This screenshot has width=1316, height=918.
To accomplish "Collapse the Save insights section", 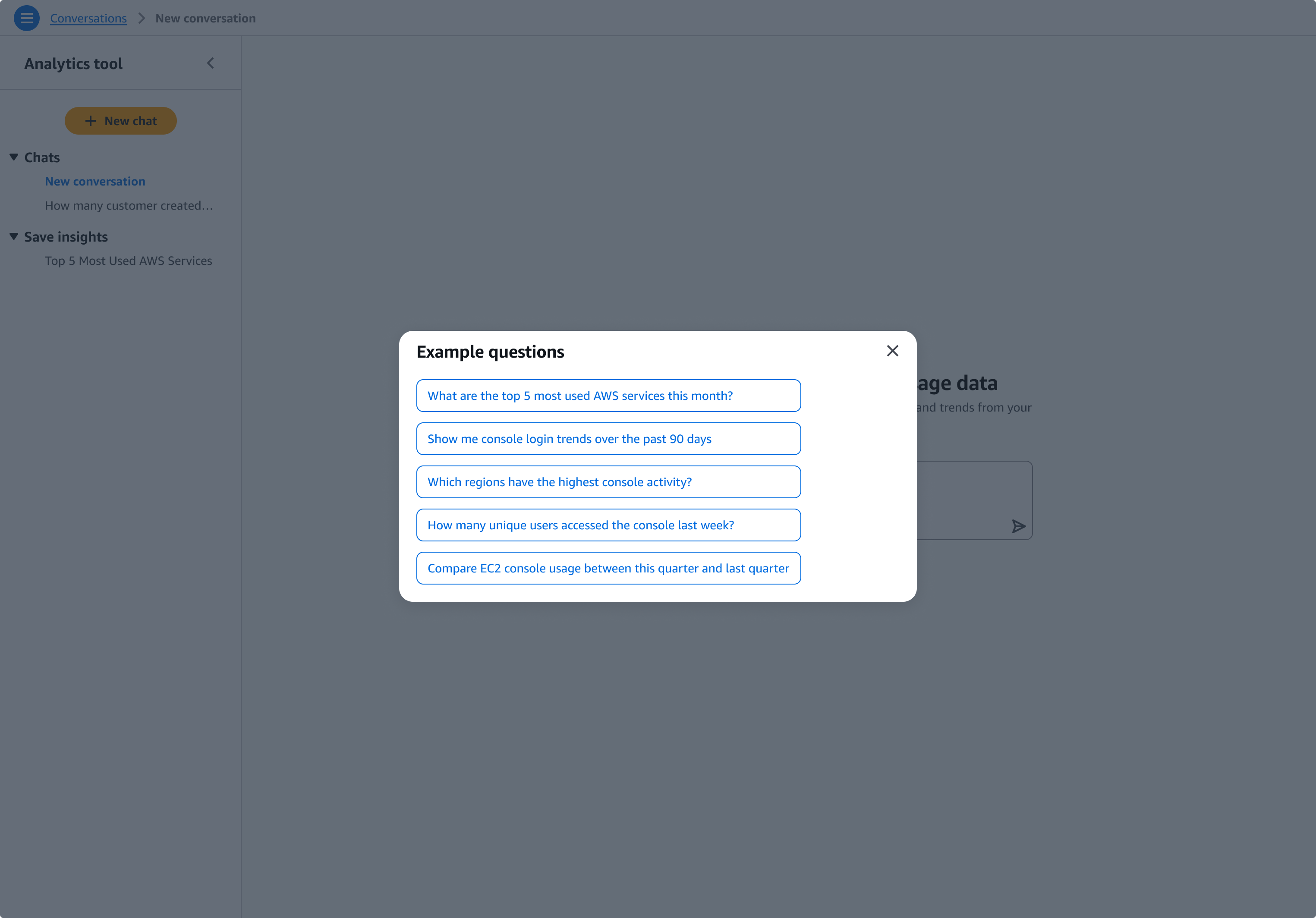I will click(14, 236).
